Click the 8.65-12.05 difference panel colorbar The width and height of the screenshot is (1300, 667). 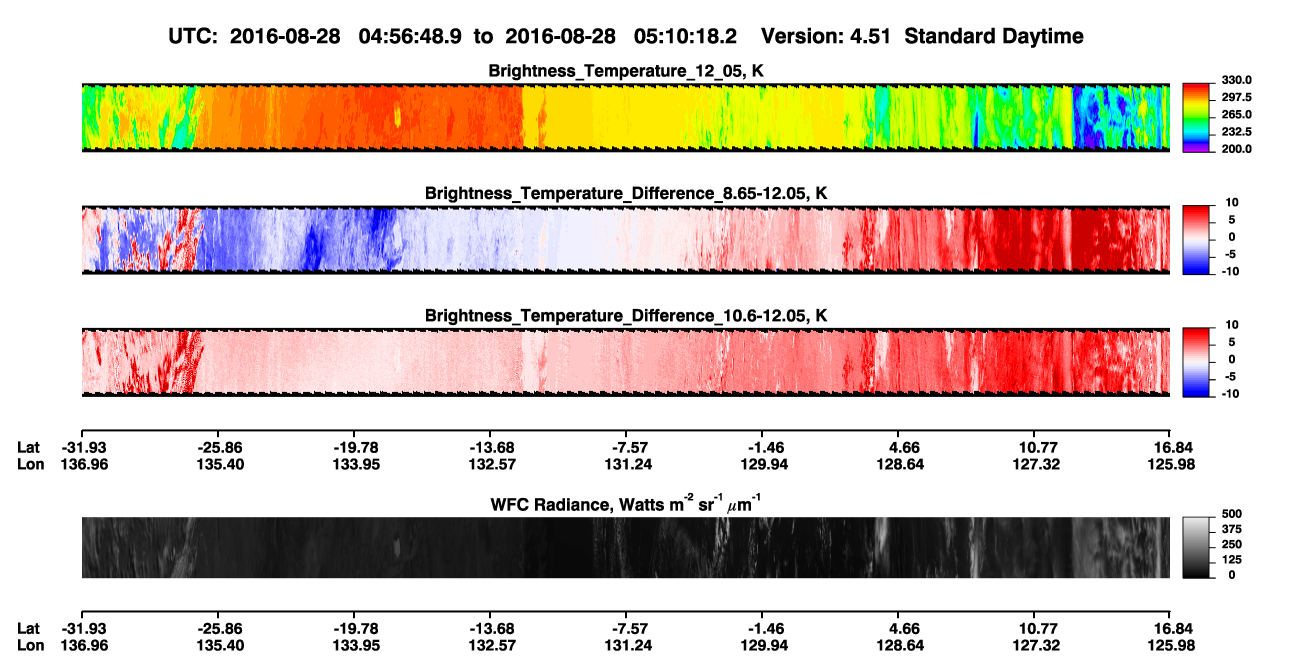tap(1196, 239)
